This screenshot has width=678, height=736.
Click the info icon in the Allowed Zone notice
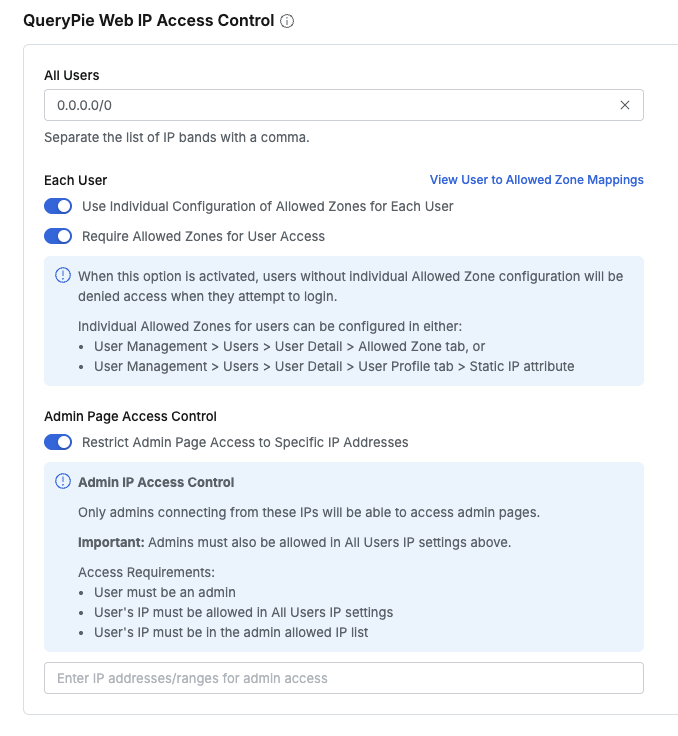click(63, 275)
